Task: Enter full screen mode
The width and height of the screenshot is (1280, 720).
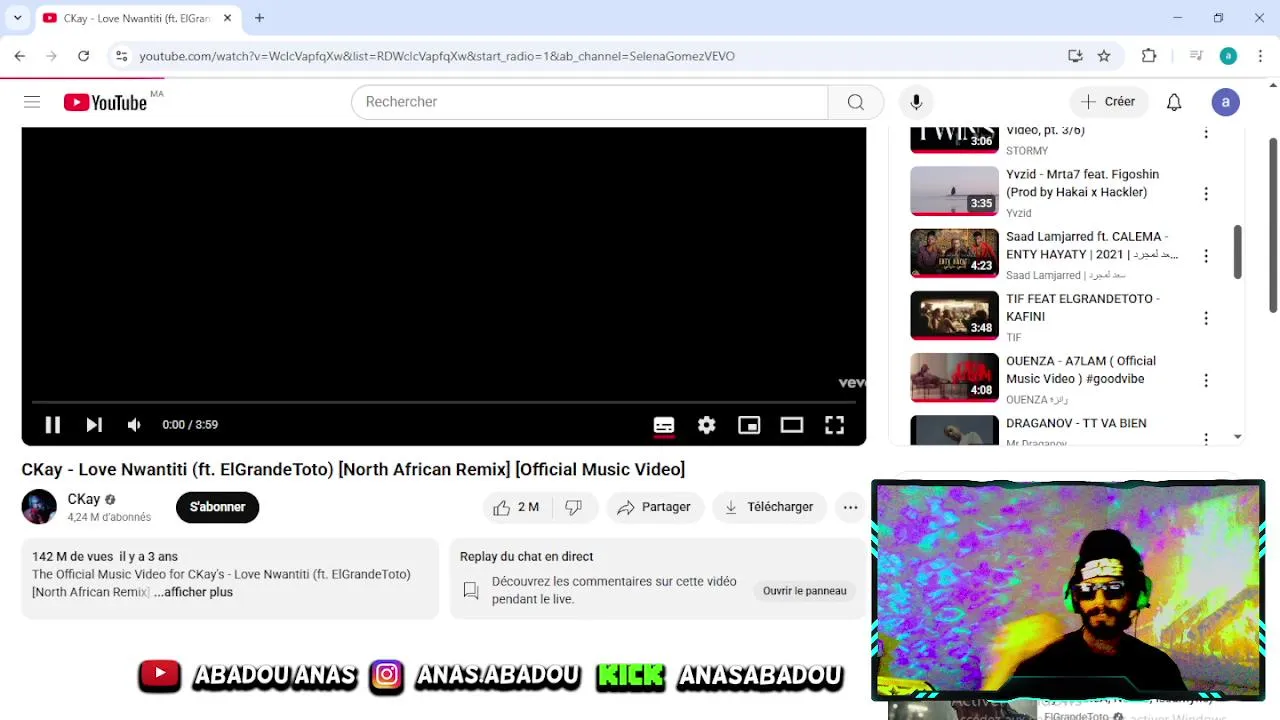Action: pos(834,425)
